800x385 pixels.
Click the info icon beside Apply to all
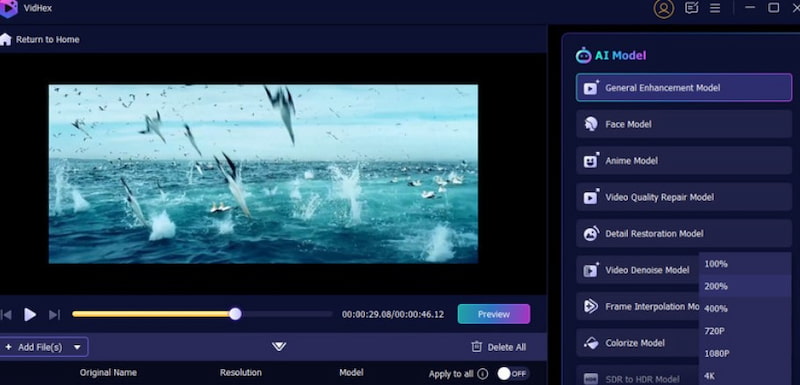483,374
